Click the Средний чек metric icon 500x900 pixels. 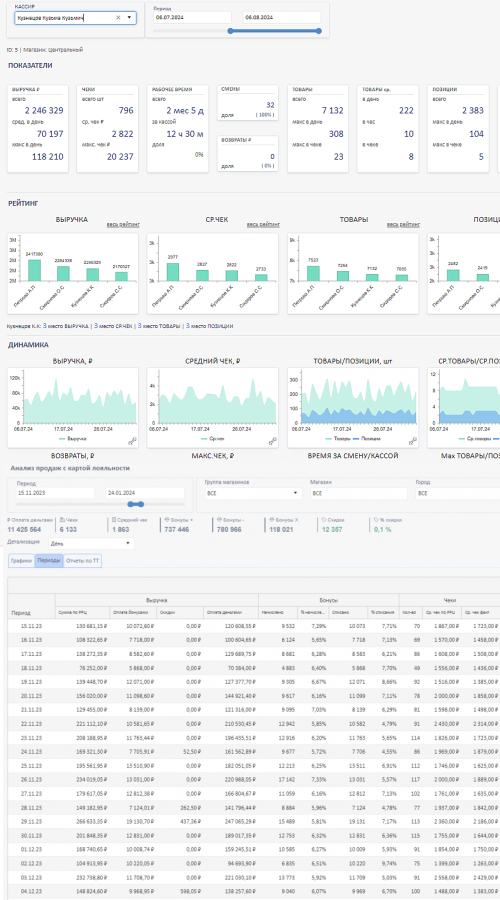tap(114, 519)
